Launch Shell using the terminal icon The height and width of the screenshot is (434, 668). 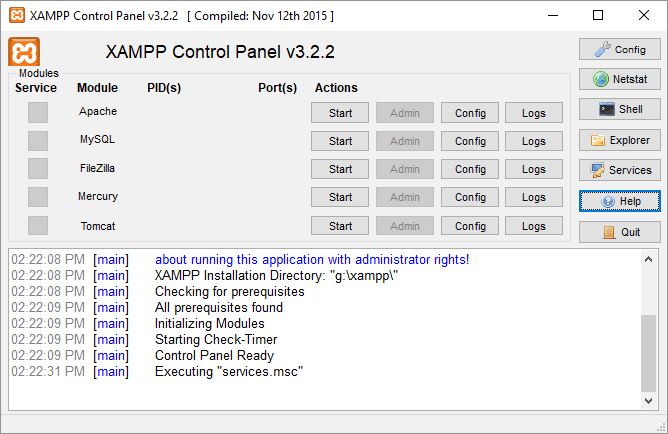pyautogui.click(x=619, y=109)
